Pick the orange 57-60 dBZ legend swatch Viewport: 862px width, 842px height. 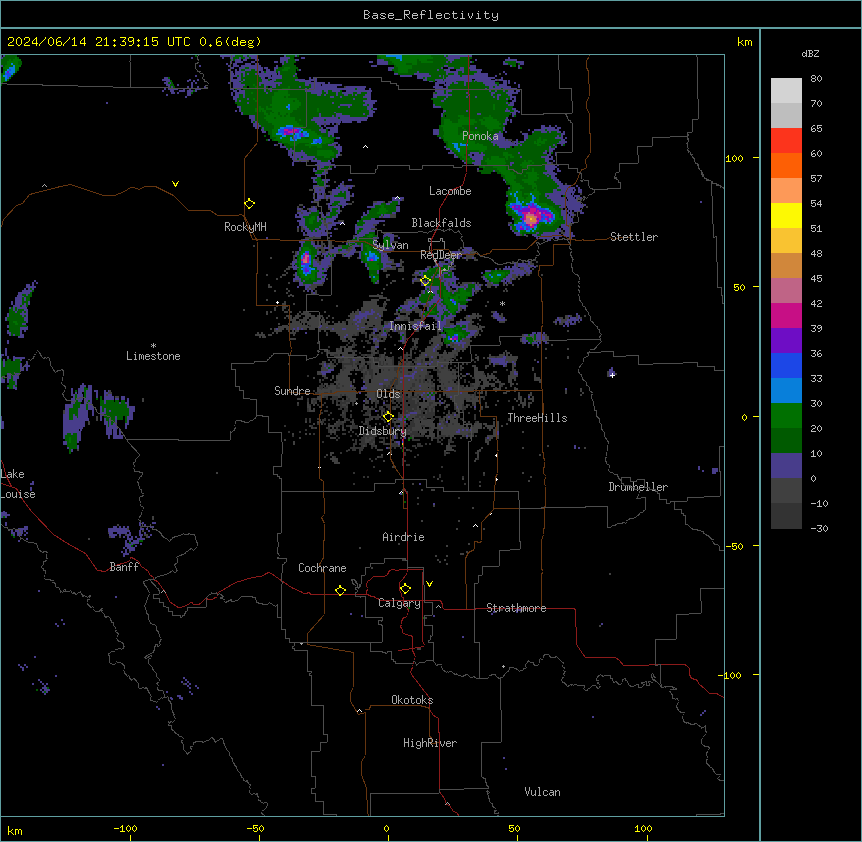[x=786, y=165]
